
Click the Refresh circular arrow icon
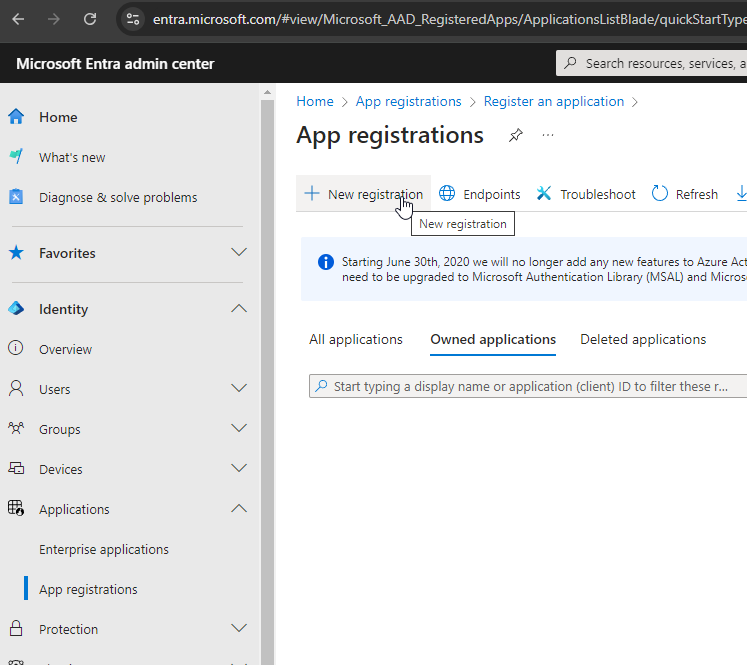(660, 193)
